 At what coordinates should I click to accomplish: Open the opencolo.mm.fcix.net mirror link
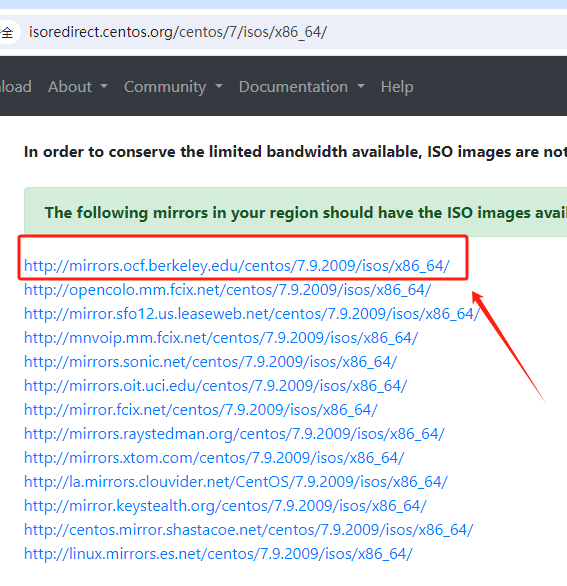227,290
